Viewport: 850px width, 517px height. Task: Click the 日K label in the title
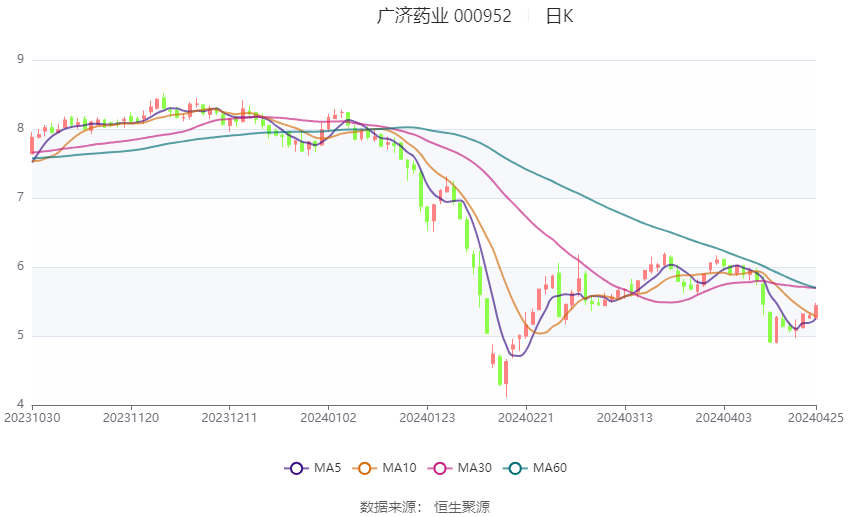pyautogui.click(x=559, y=16)
